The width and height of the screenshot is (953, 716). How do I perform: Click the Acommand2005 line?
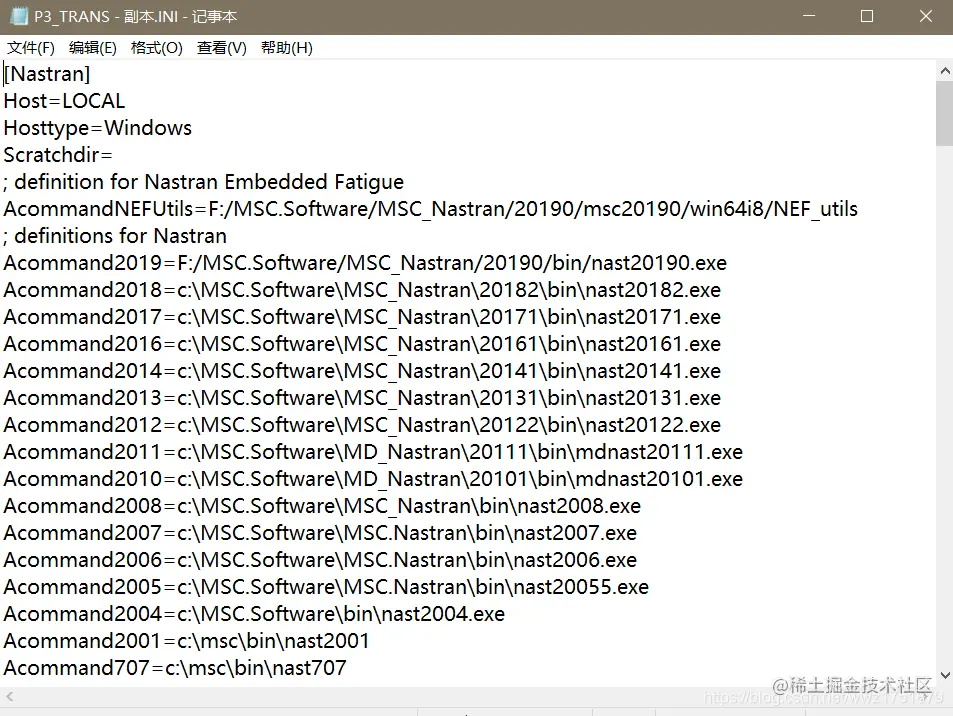click(326, 587)
